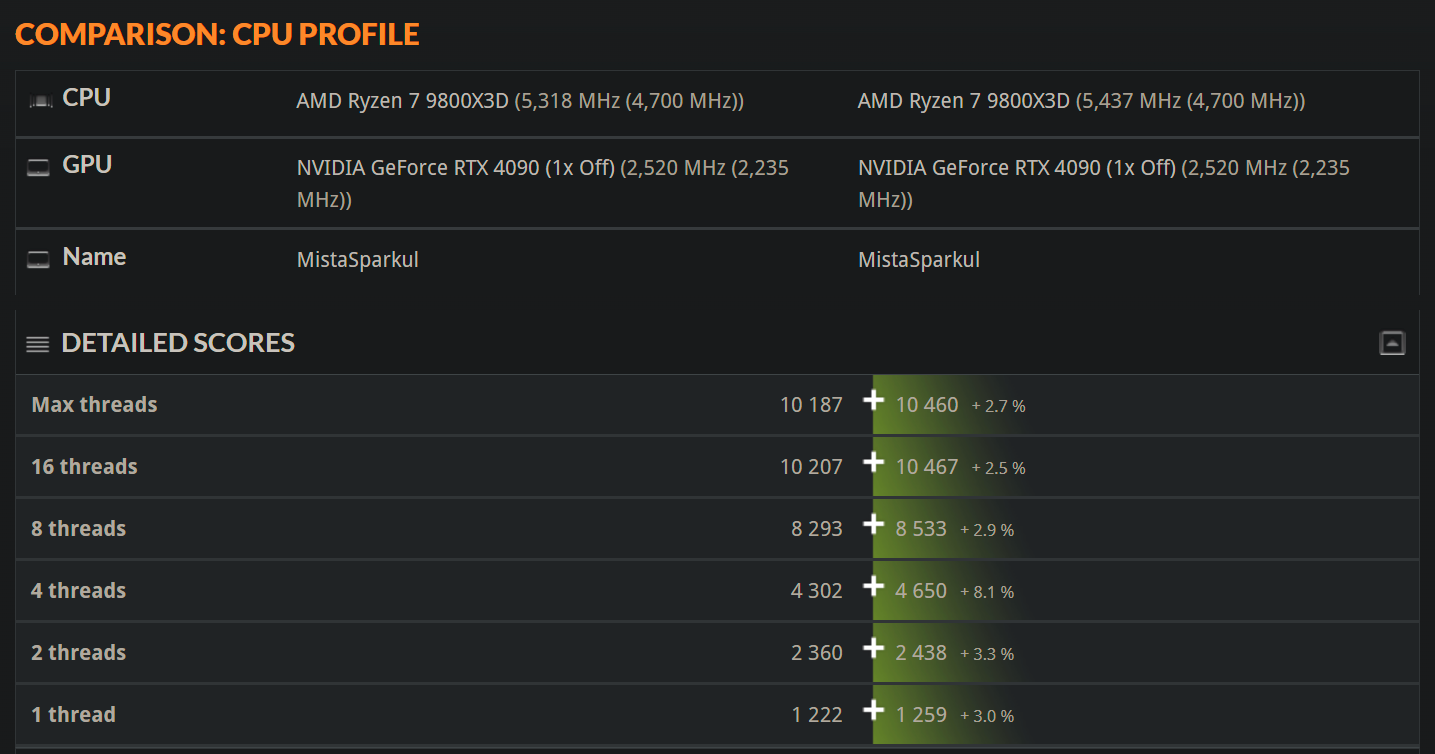1435x754 pixels.
Task: Collapse the Detailed Scores section
Action: [x=1392, y=343]
